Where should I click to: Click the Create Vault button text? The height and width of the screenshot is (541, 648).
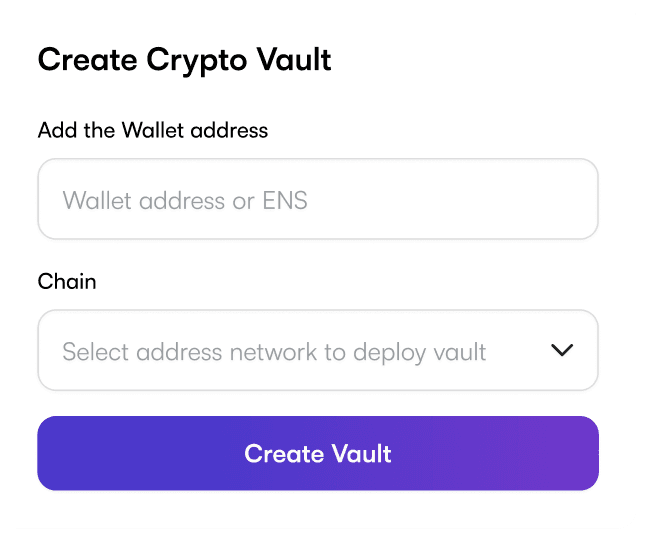[318, 454]
